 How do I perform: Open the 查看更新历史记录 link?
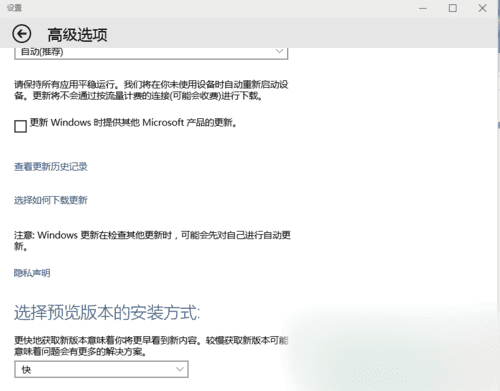pos(51,166)
